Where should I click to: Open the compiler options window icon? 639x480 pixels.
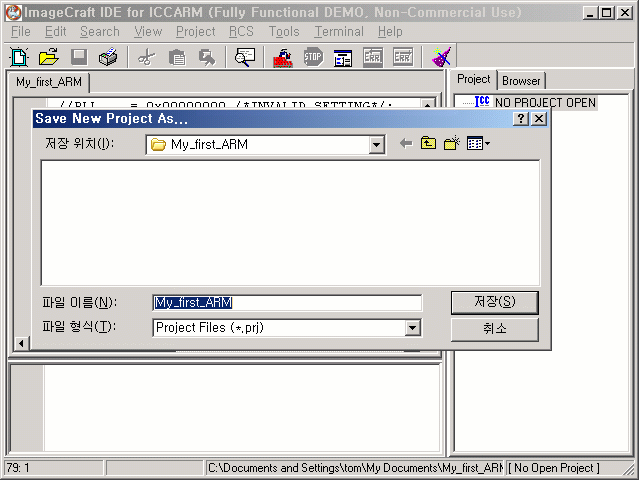[x=343, y=57]
